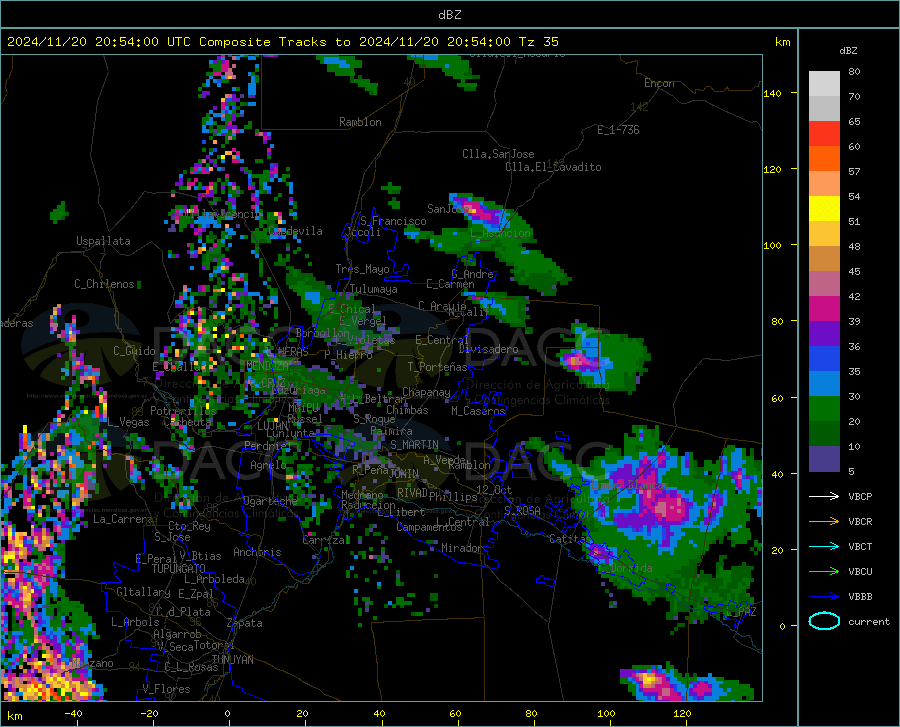Click the 'Clla.El_Cavadito' map label

point(553,167)
